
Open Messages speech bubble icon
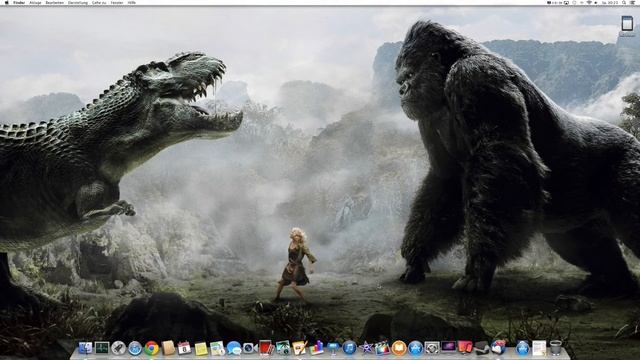pyautogui.click(x=234, y=348)
